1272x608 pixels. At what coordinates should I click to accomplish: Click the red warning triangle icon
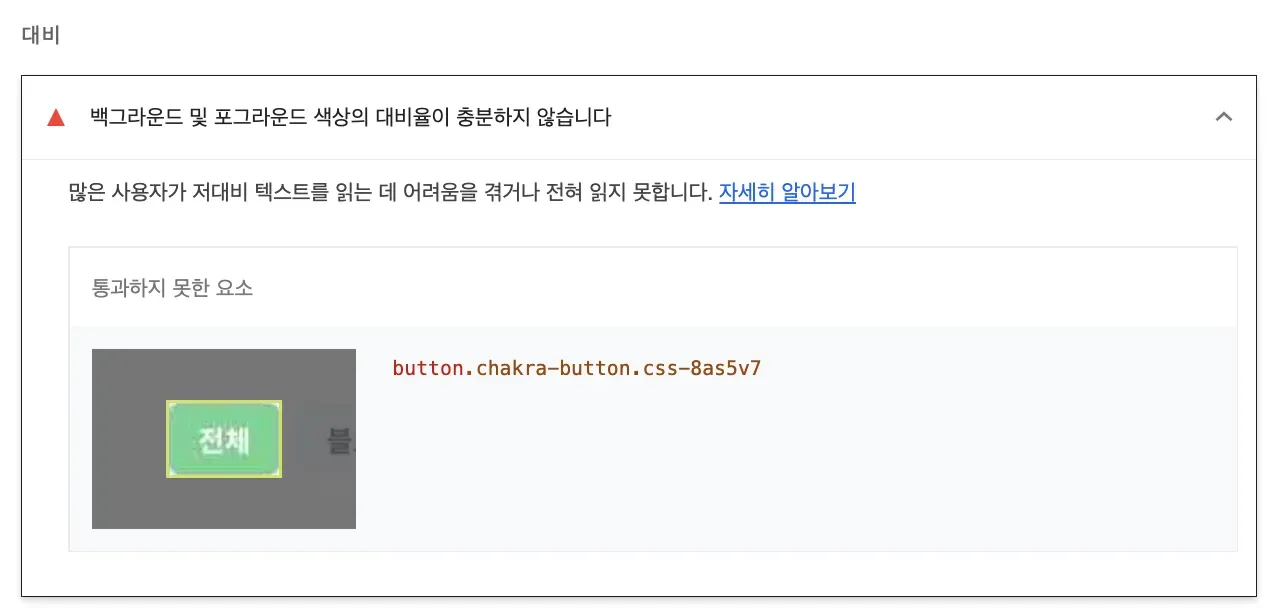click(x=56, y=118)
